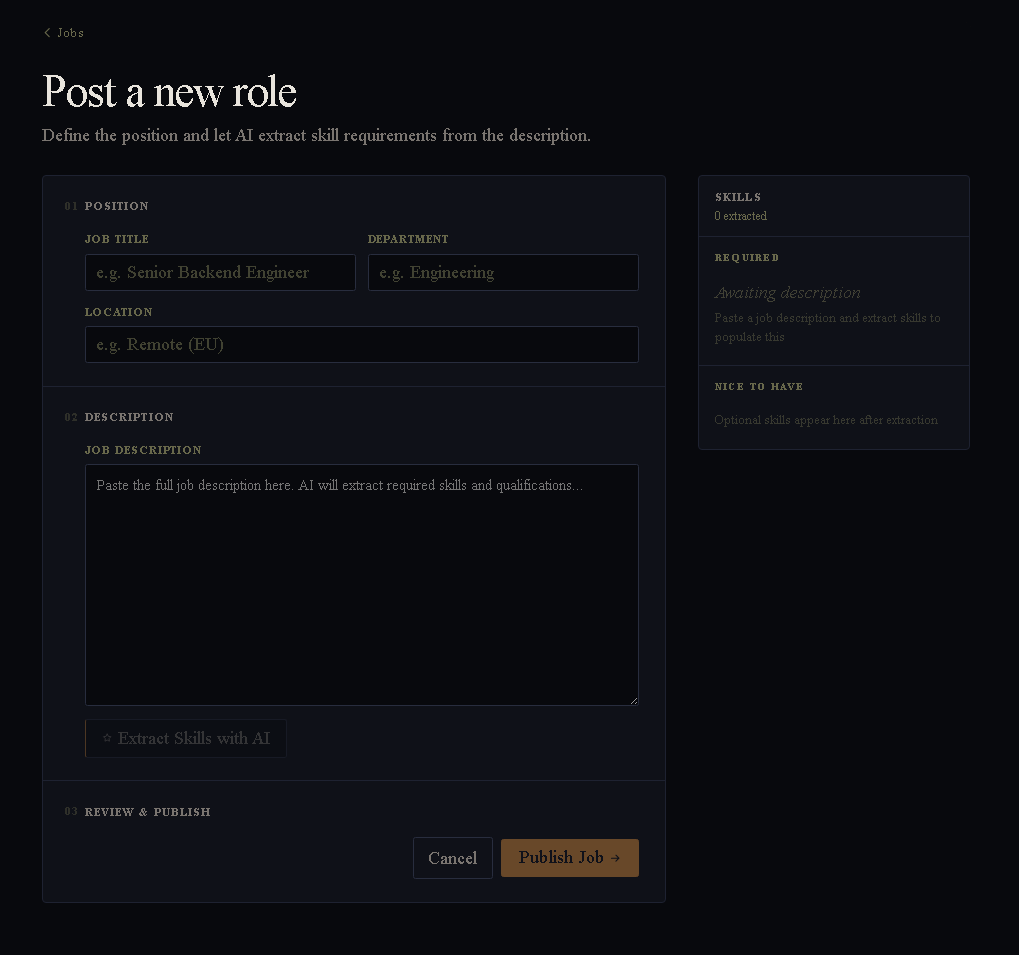Click the back chevron next to Jobs
This screenshot has height=955, width=1019.
[47, 32]
